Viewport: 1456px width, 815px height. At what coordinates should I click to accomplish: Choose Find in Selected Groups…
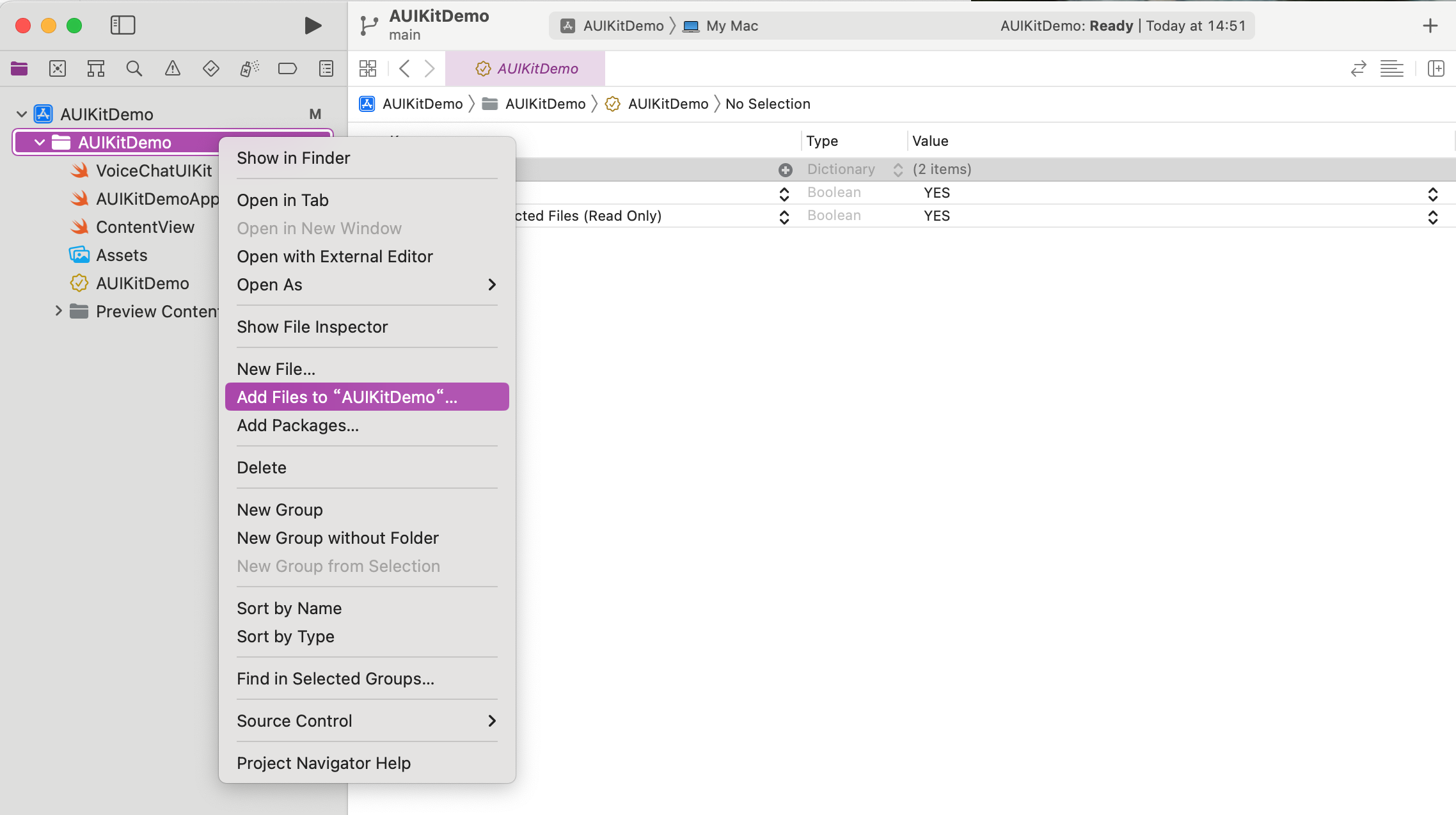coord(367,679)
